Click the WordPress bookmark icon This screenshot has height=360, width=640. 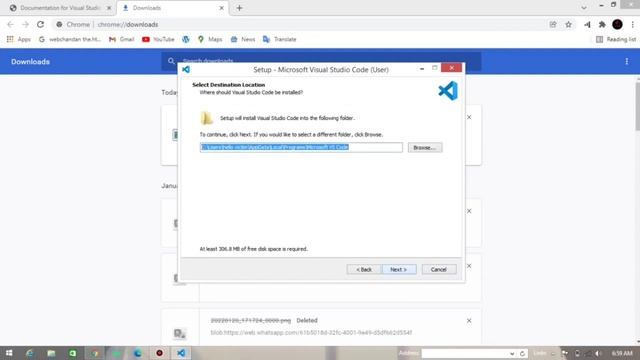[186, 39]
